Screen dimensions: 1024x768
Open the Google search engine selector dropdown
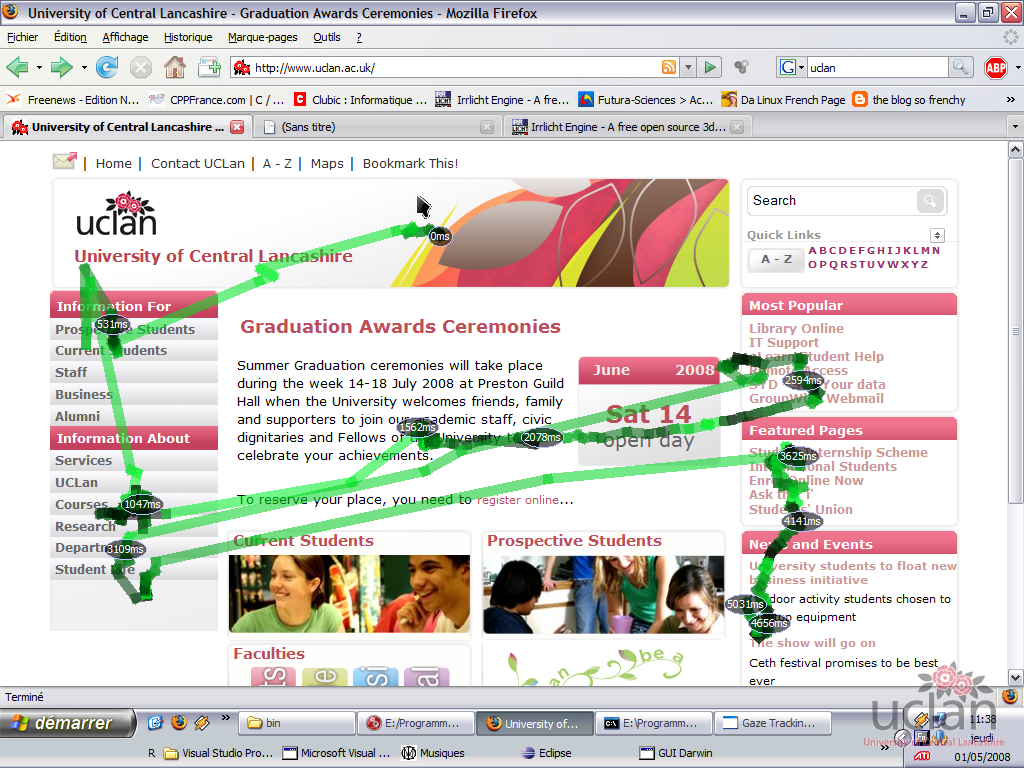coord(792,67)
